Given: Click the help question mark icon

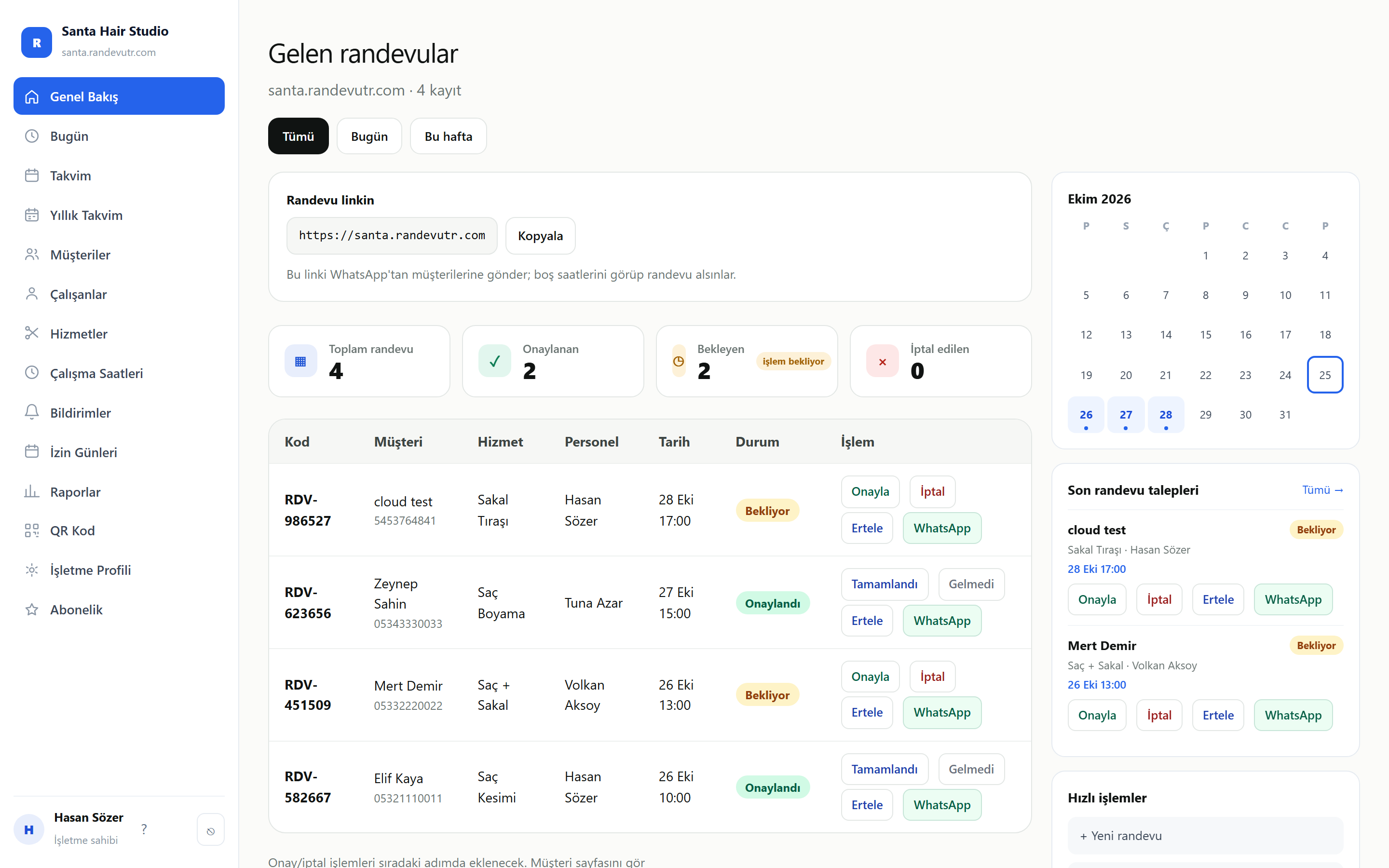Looking at the screenshot, I should tap(144, 829).
